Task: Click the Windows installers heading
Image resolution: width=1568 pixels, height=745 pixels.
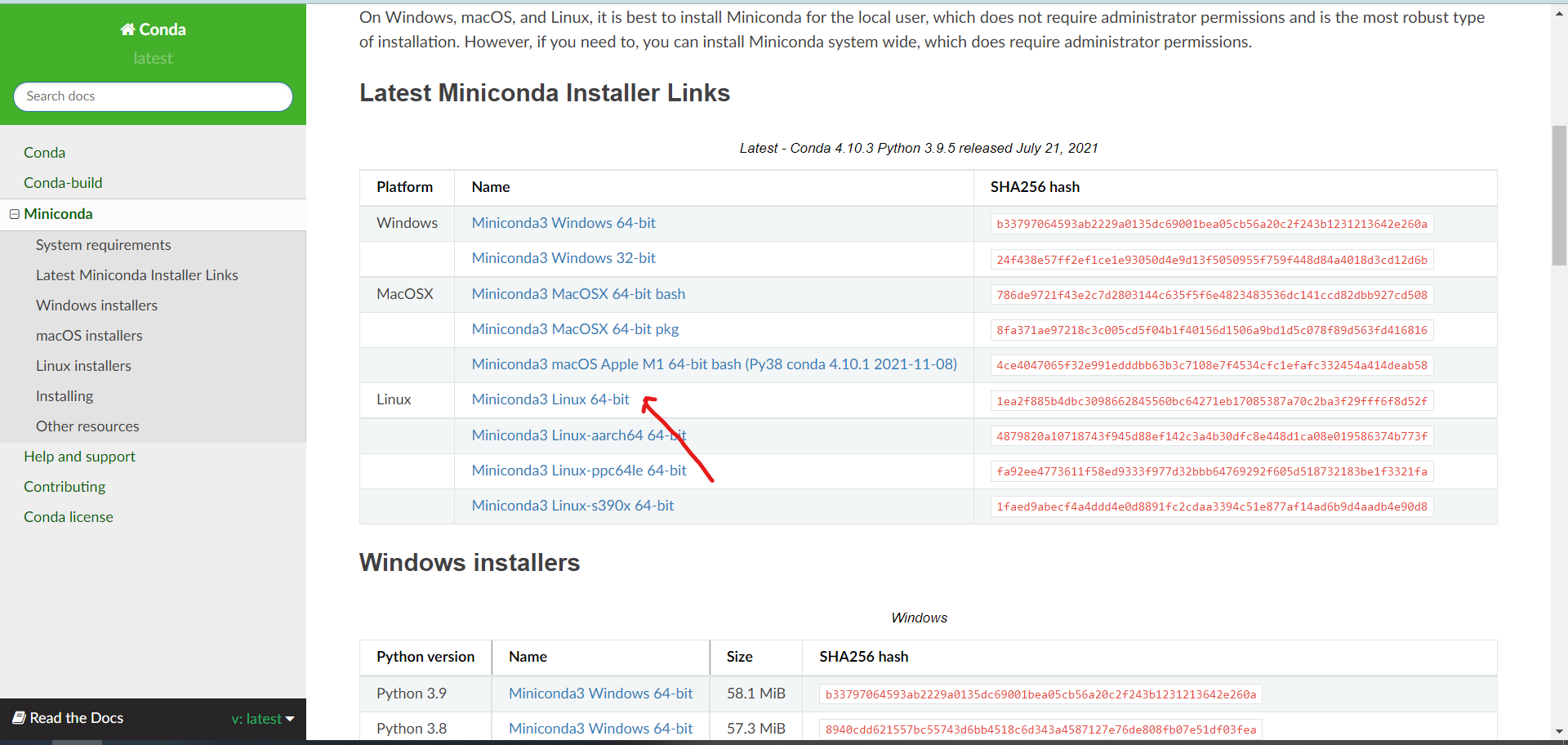Action: point(470,563)
